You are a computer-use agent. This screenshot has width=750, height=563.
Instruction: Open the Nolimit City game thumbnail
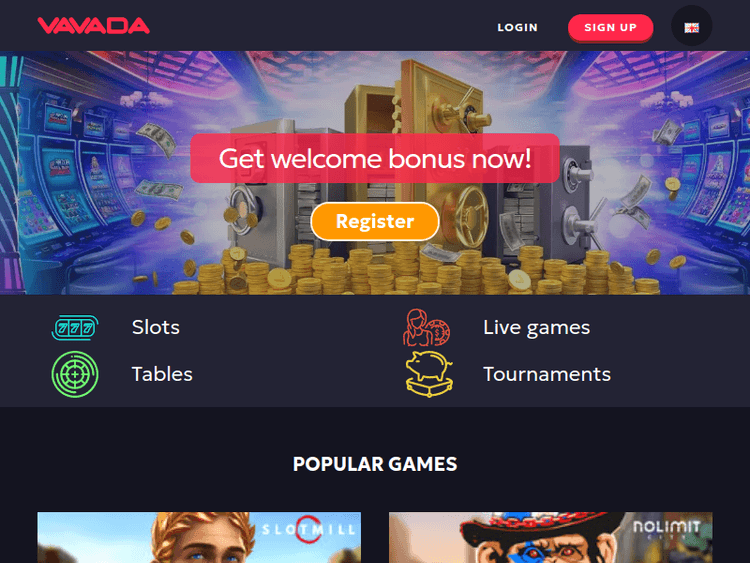tap(551, 538)
